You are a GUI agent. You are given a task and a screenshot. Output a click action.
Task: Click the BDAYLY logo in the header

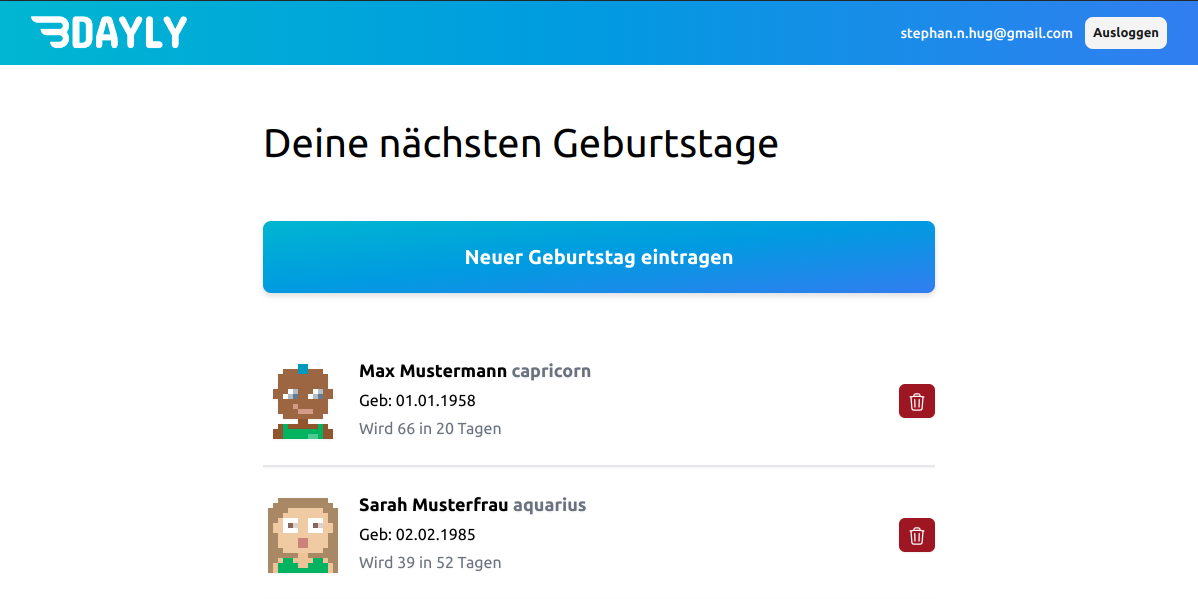[109, 32]
